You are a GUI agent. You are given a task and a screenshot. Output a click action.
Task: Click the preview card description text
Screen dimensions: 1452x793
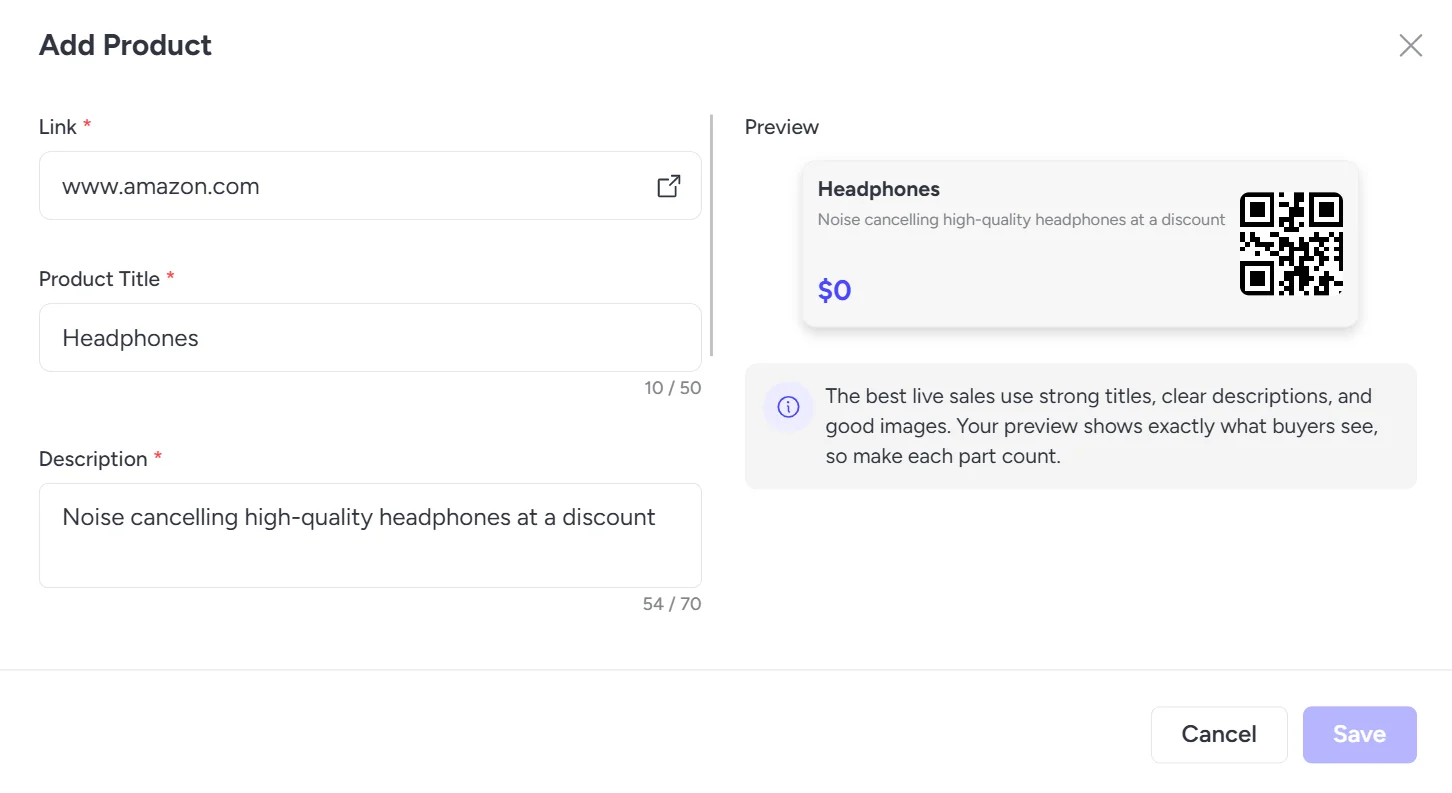[x=1021, y=219]
